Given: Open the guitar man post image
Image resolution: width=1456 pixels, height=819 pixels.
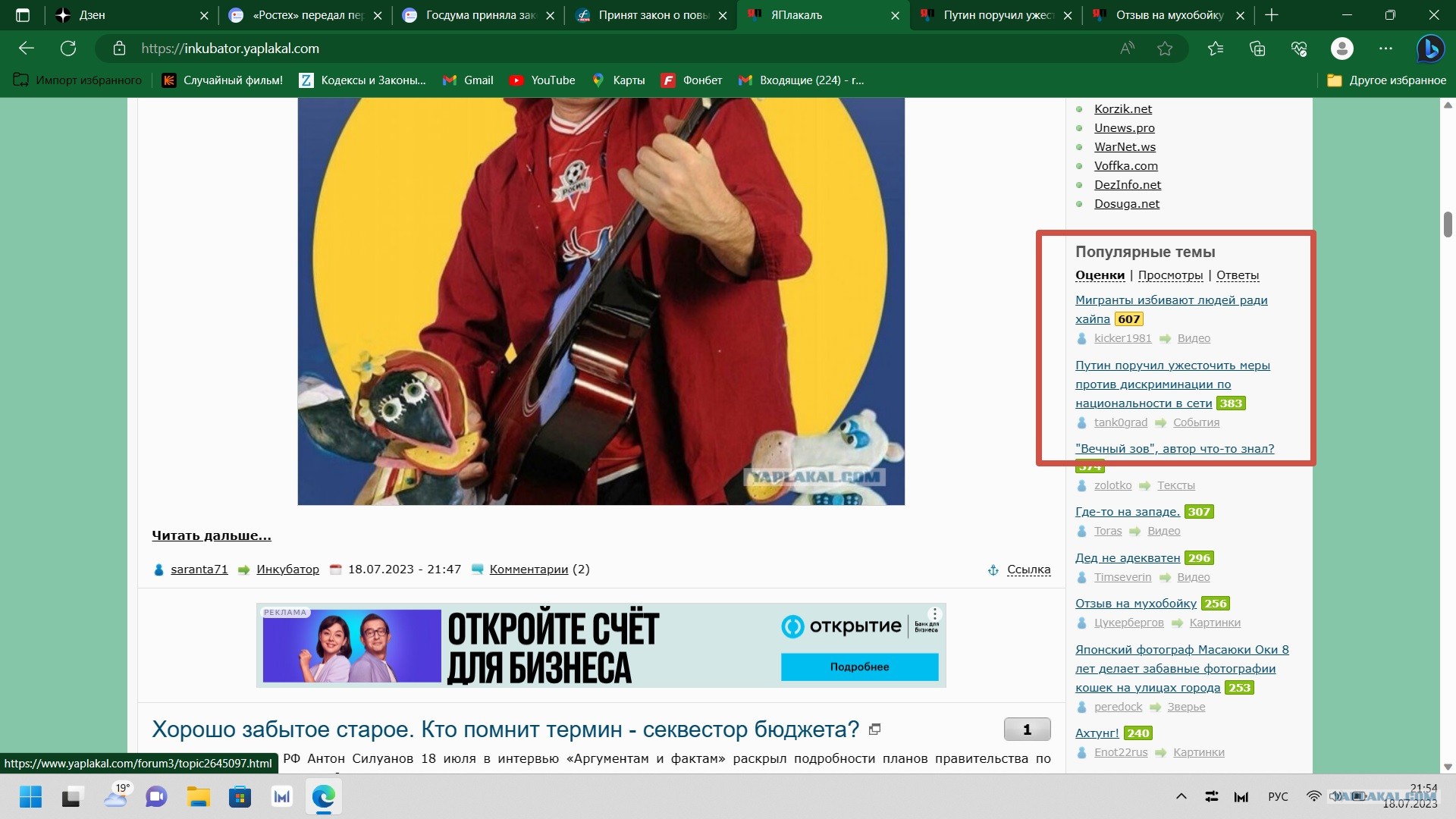Looking at the screenshot, I should click(x=601, y=301).
